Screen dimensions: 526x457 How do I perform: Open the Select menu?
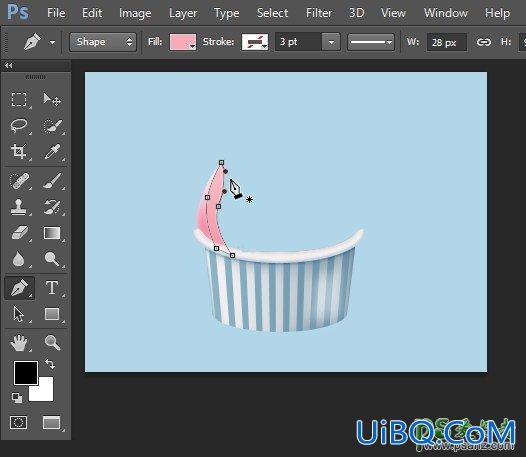tap(272, 13)
